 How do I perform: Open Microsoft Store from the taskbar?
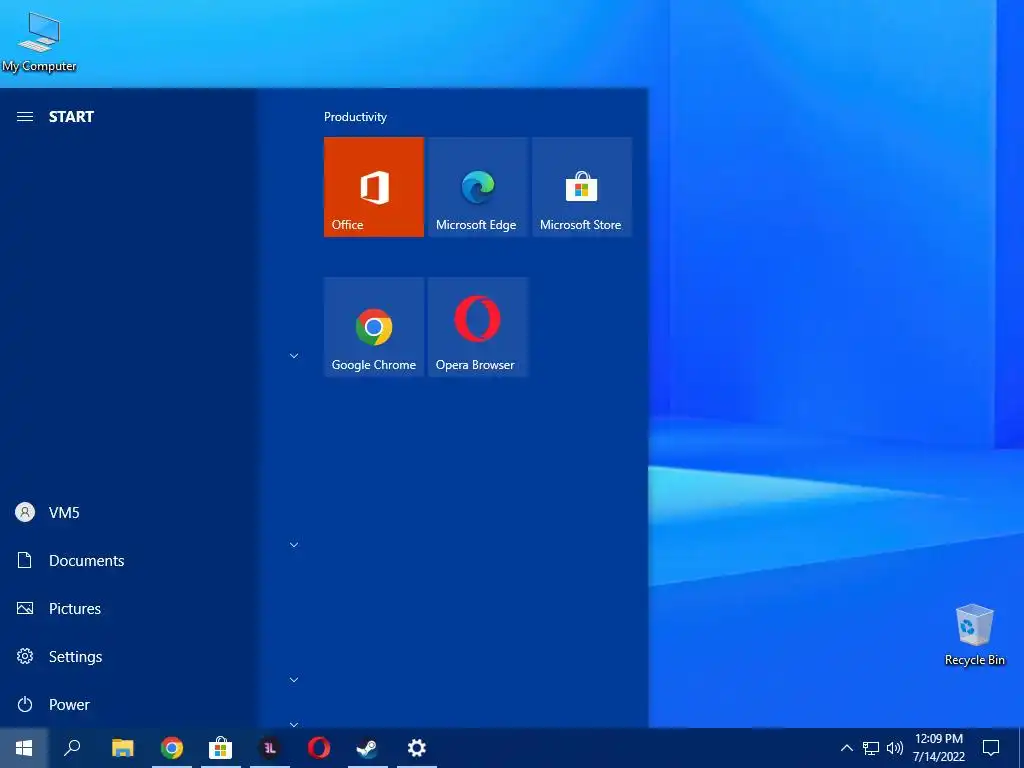221,748
